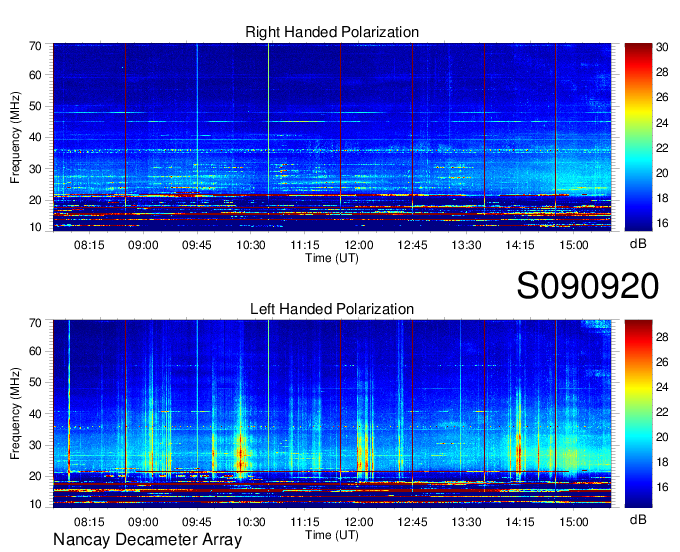Click the dB unit label of Left Handed colorbar
This screenshot has height=552, width=680.
(638, 519)
